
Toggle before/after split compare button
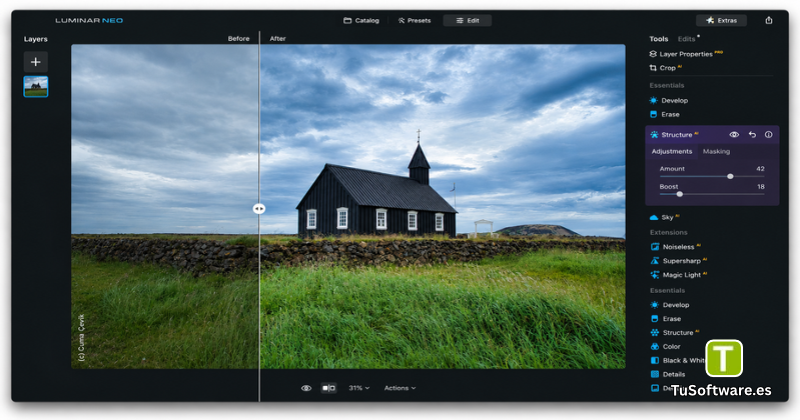(x=329, y=388)
